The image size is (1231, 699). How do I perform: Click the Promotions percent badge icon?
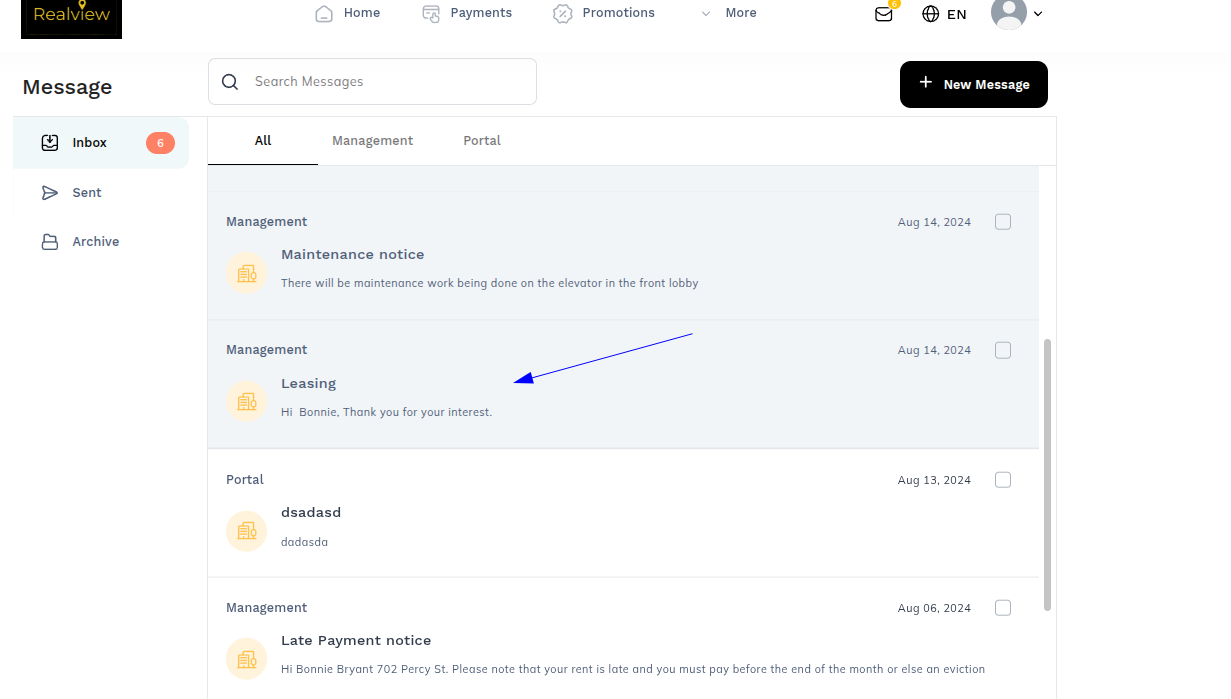coord(563,14)
